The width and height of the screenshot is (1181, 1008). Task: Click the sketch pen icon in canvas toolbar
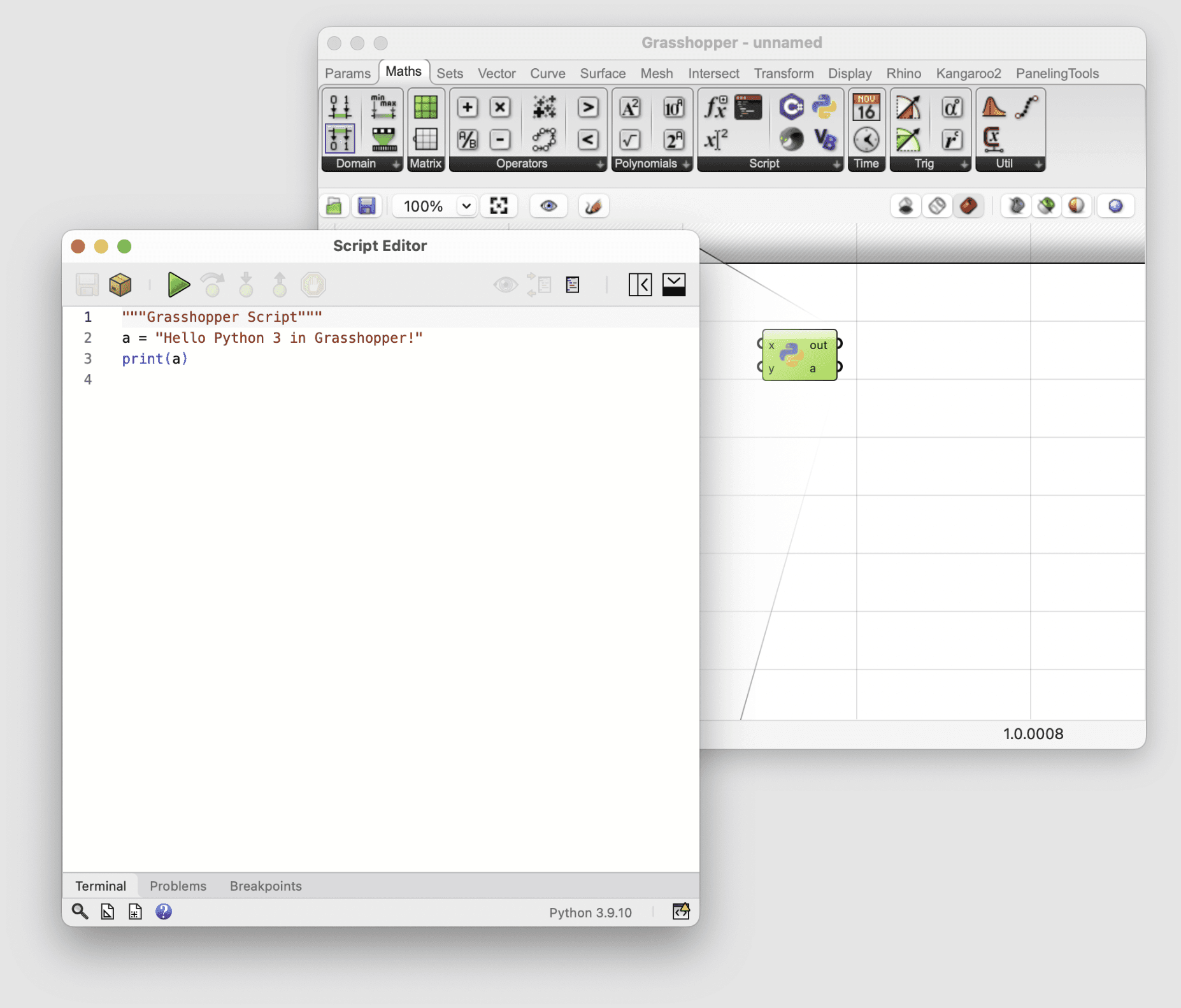pyautogui.click(x=593, y=206)
